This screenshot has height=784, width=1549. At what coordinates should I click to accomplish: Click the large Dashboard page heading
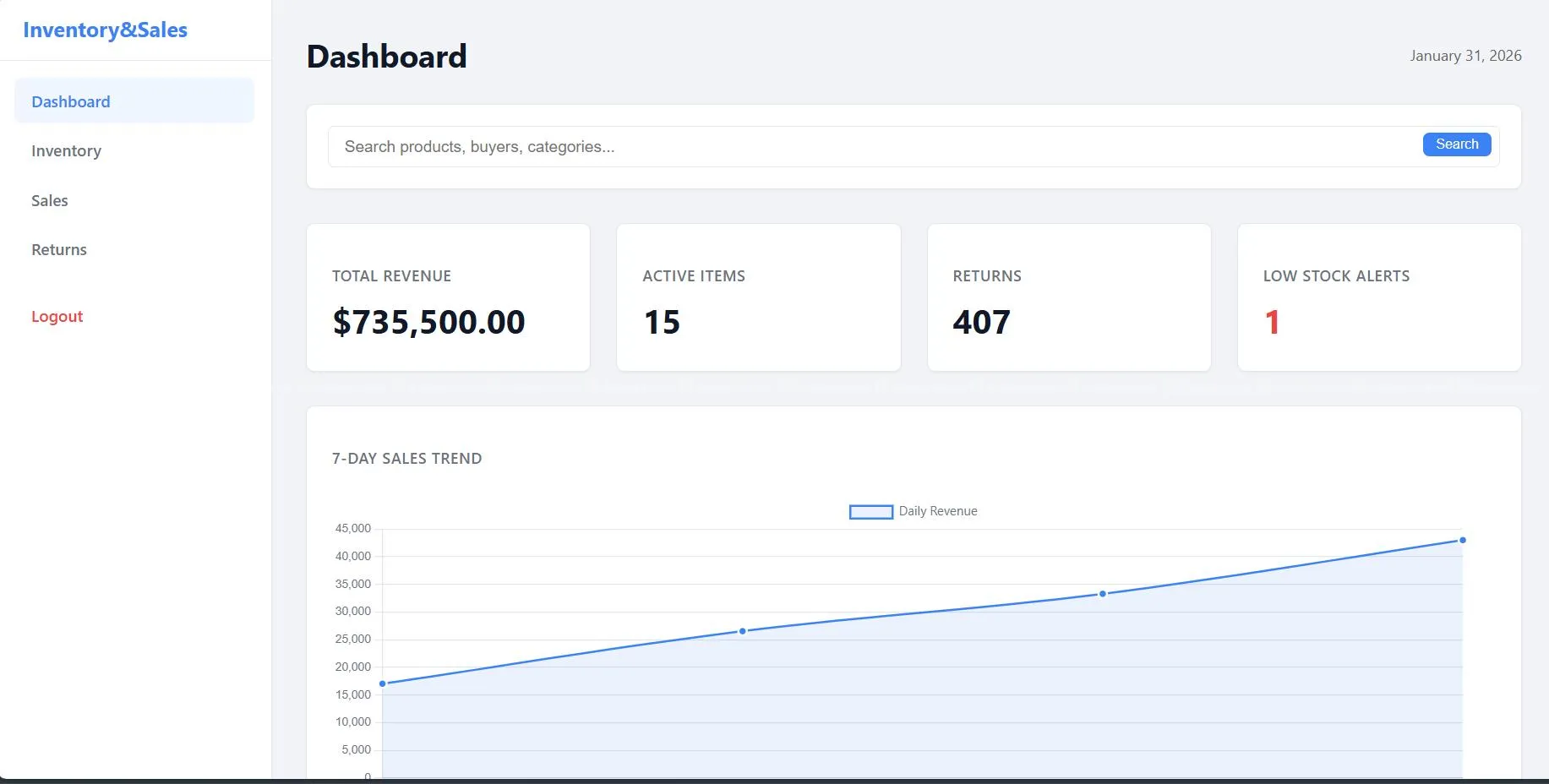tap(386, 57)
